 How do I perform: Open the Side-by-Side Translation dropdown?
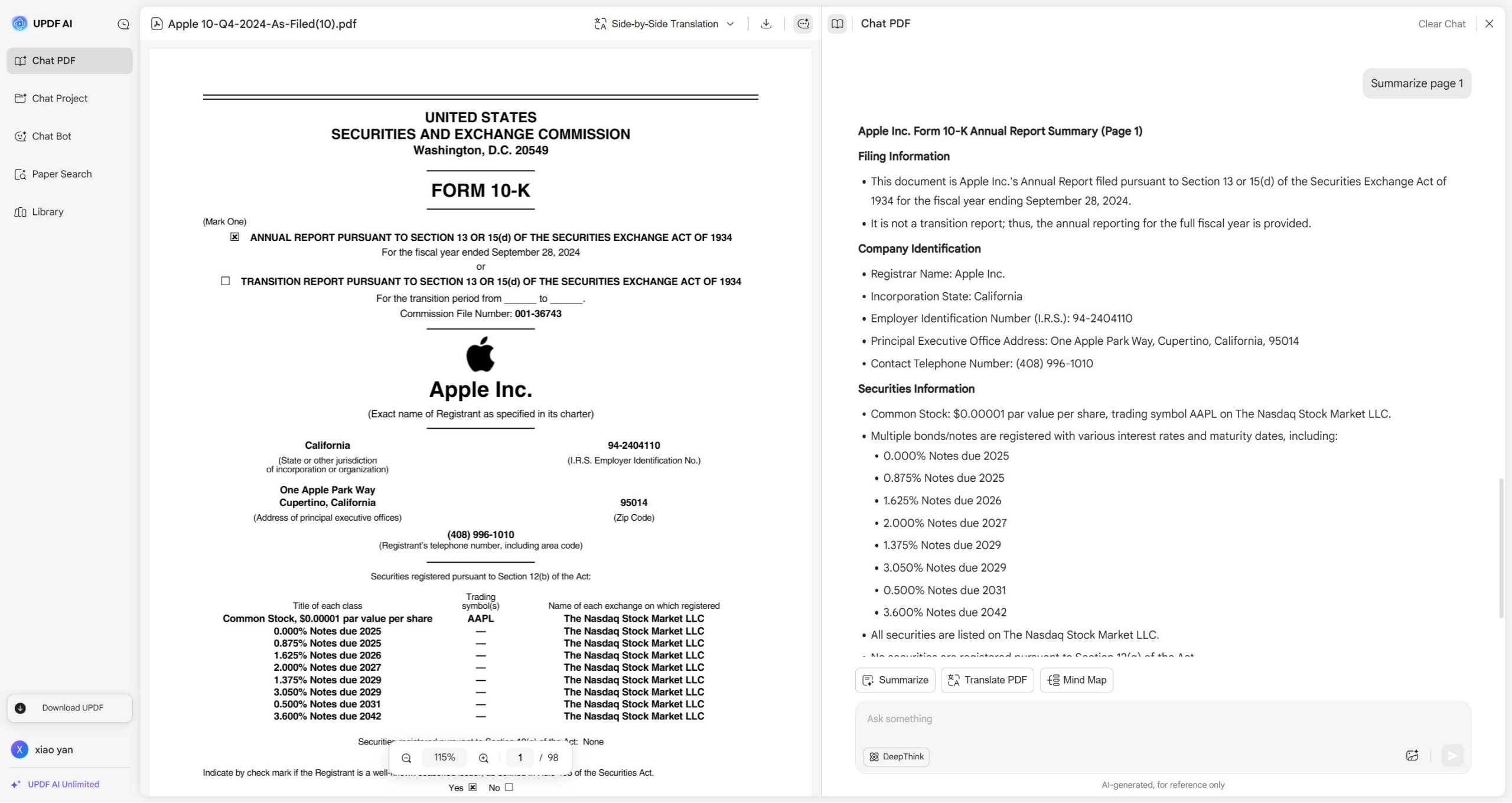point(664,24)
